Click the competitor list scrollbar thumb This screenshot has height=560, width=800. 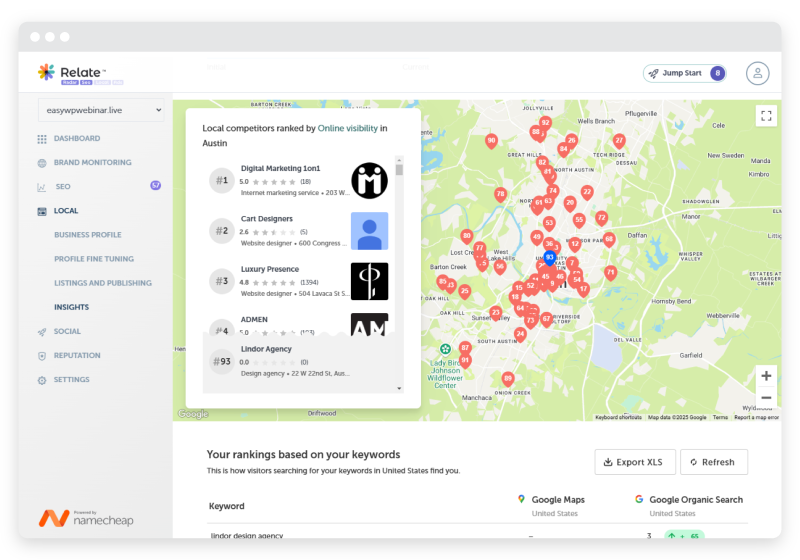(399, 169)
